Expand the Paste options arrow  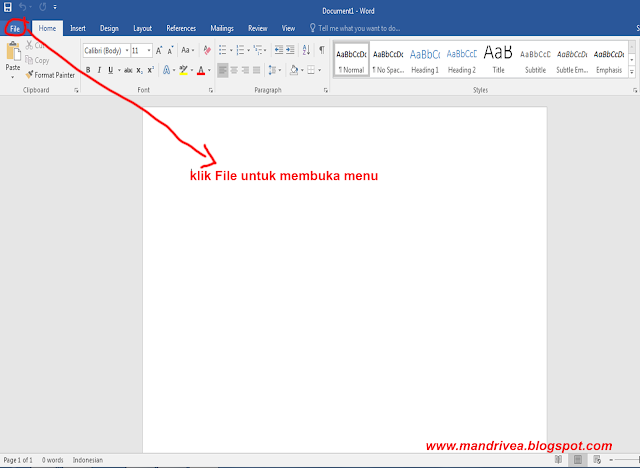click(13, 77)
